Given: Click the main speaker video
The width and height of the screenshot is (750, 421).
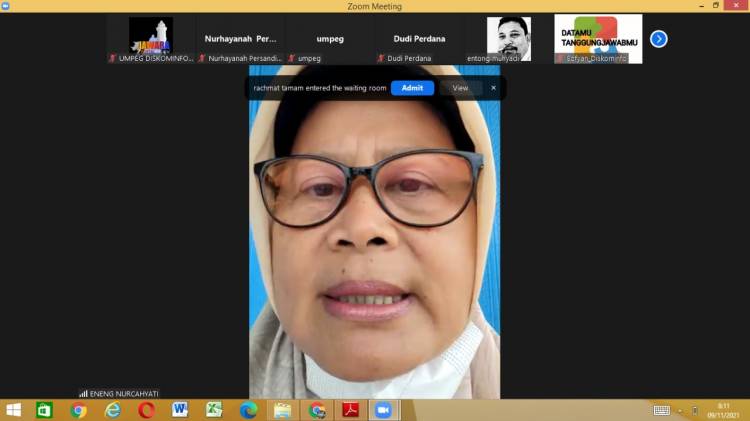Looking at the screenshot, I should click(375, 232).
